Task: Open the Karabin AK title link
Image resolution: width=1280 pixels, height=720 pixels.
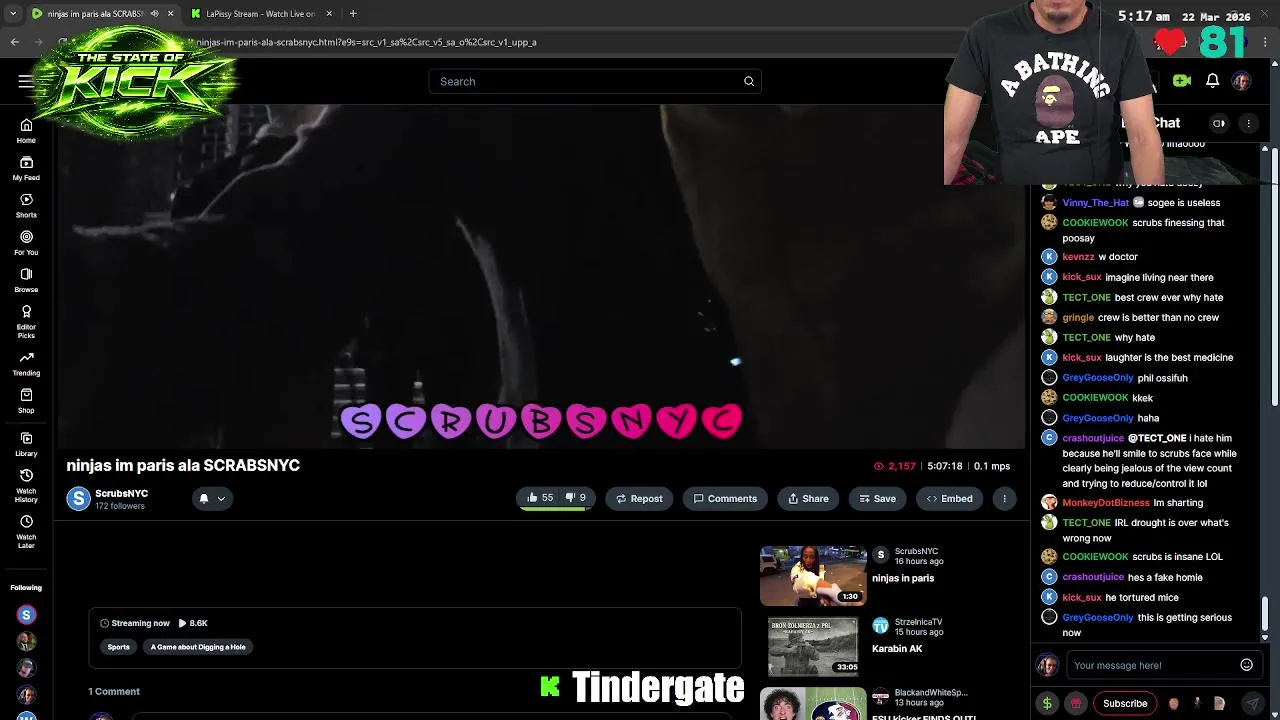Action: click(x=897, y=649)
